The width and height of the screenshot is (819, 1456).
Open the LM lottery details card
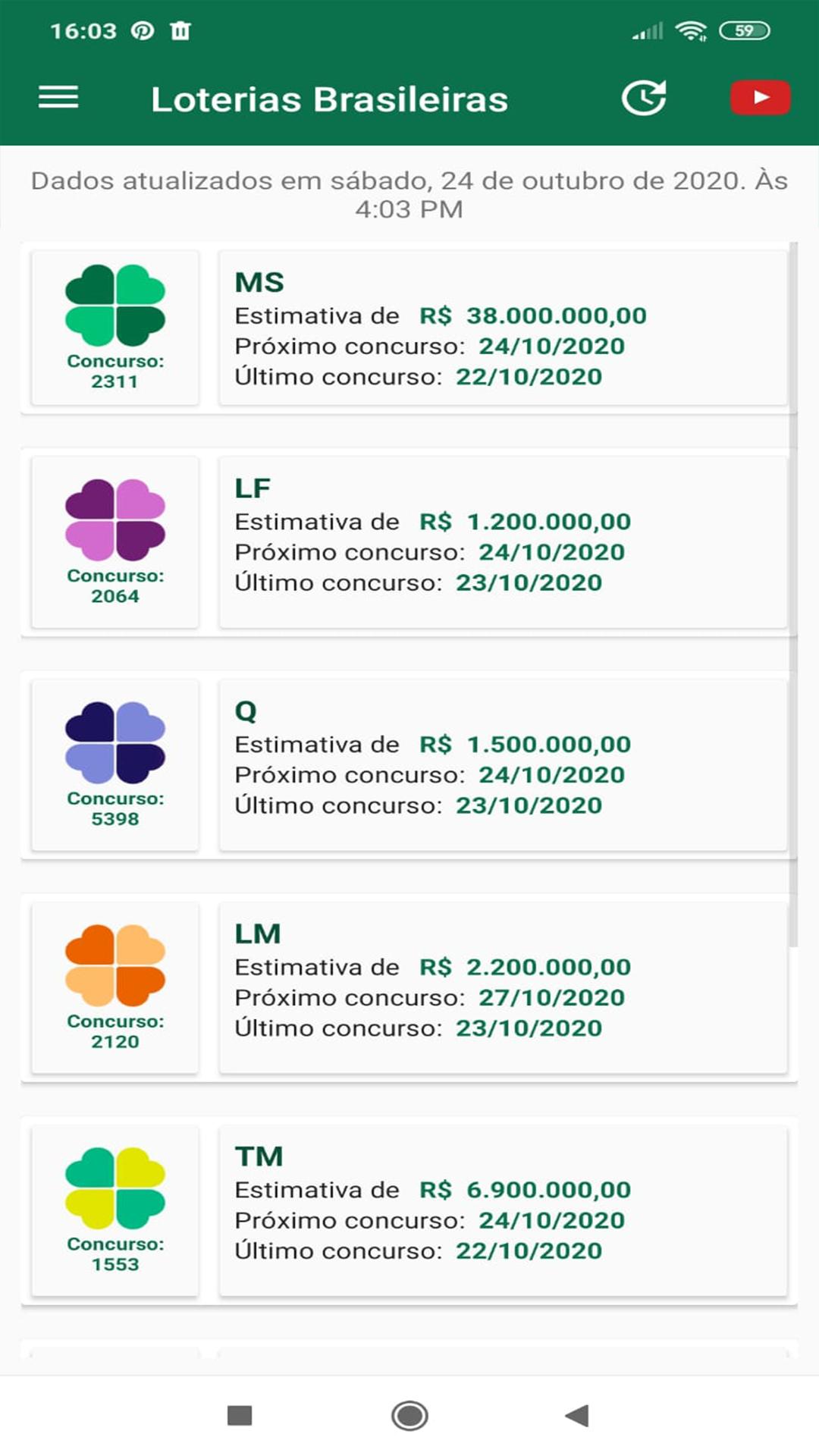coord(503,987)
